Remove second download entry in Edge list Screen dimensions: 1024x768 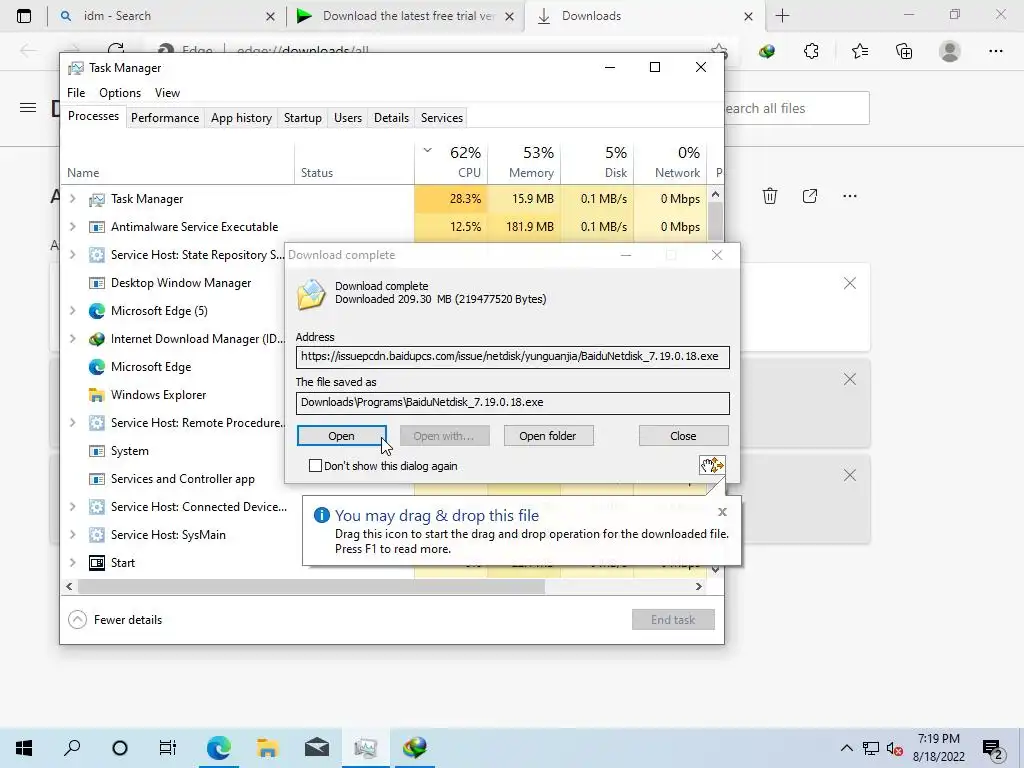(x=850, y=379)
